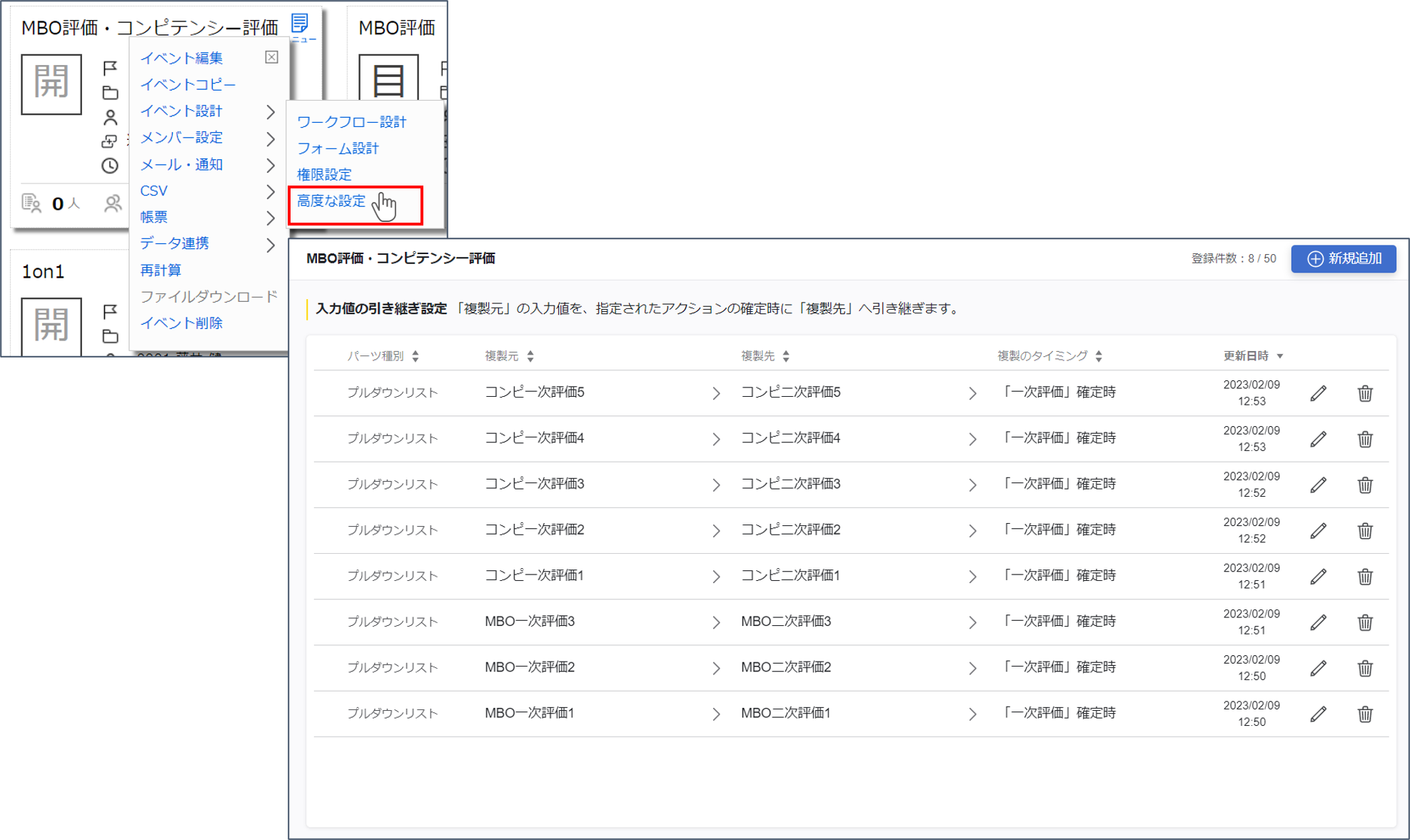
Task: Delete the MBO一次評価3 row
Action: (1365, 622)
